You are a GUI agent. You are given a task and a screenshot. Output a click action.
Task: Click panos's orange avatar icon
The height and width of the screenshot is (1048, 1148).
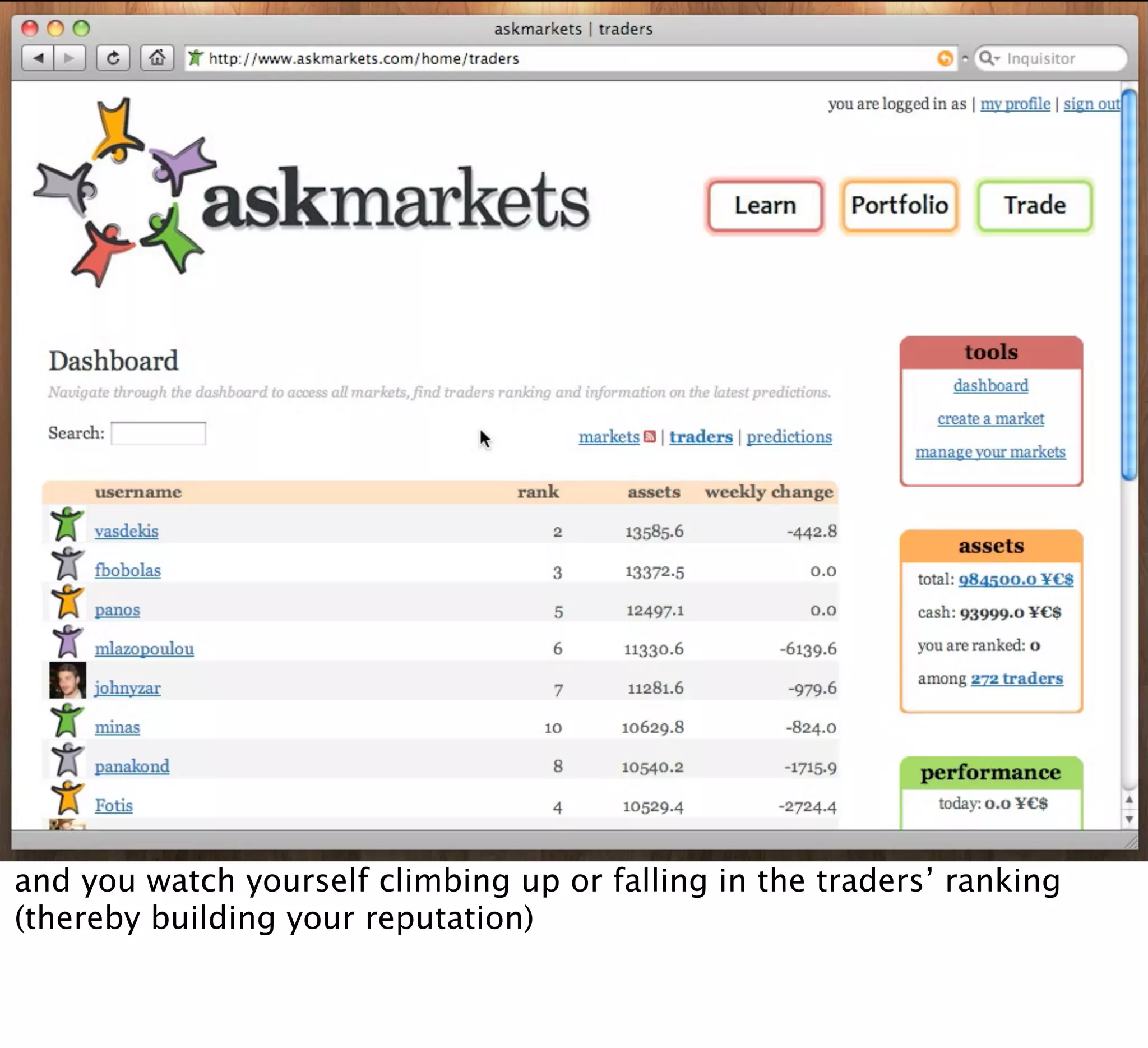tap(67, 602)
